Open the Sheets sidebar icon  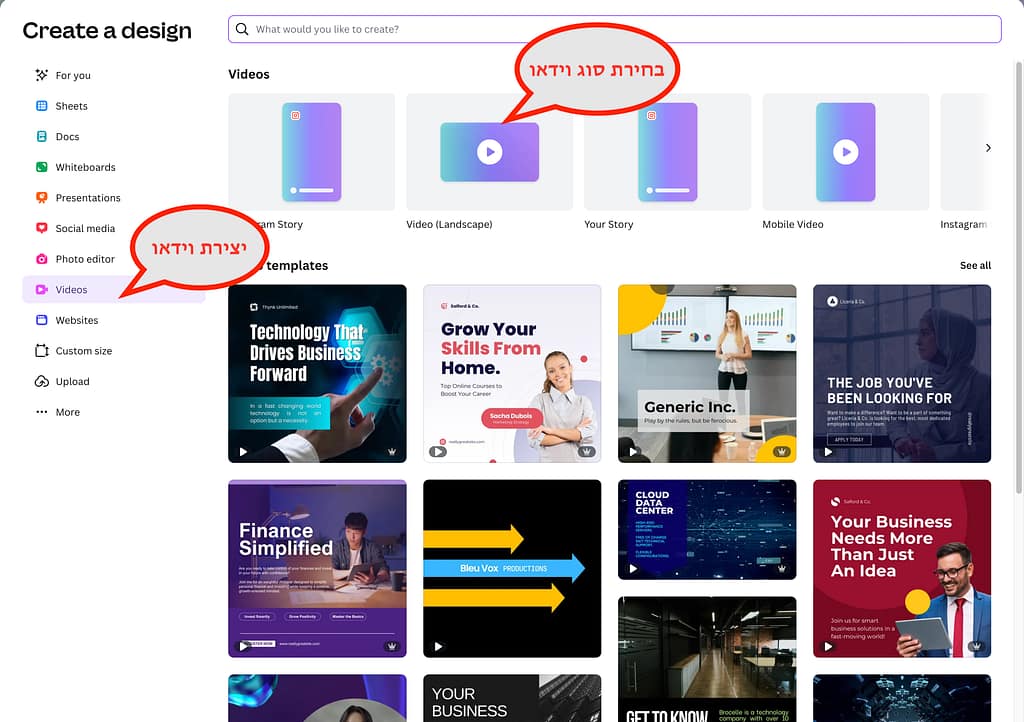pos(42,106)
